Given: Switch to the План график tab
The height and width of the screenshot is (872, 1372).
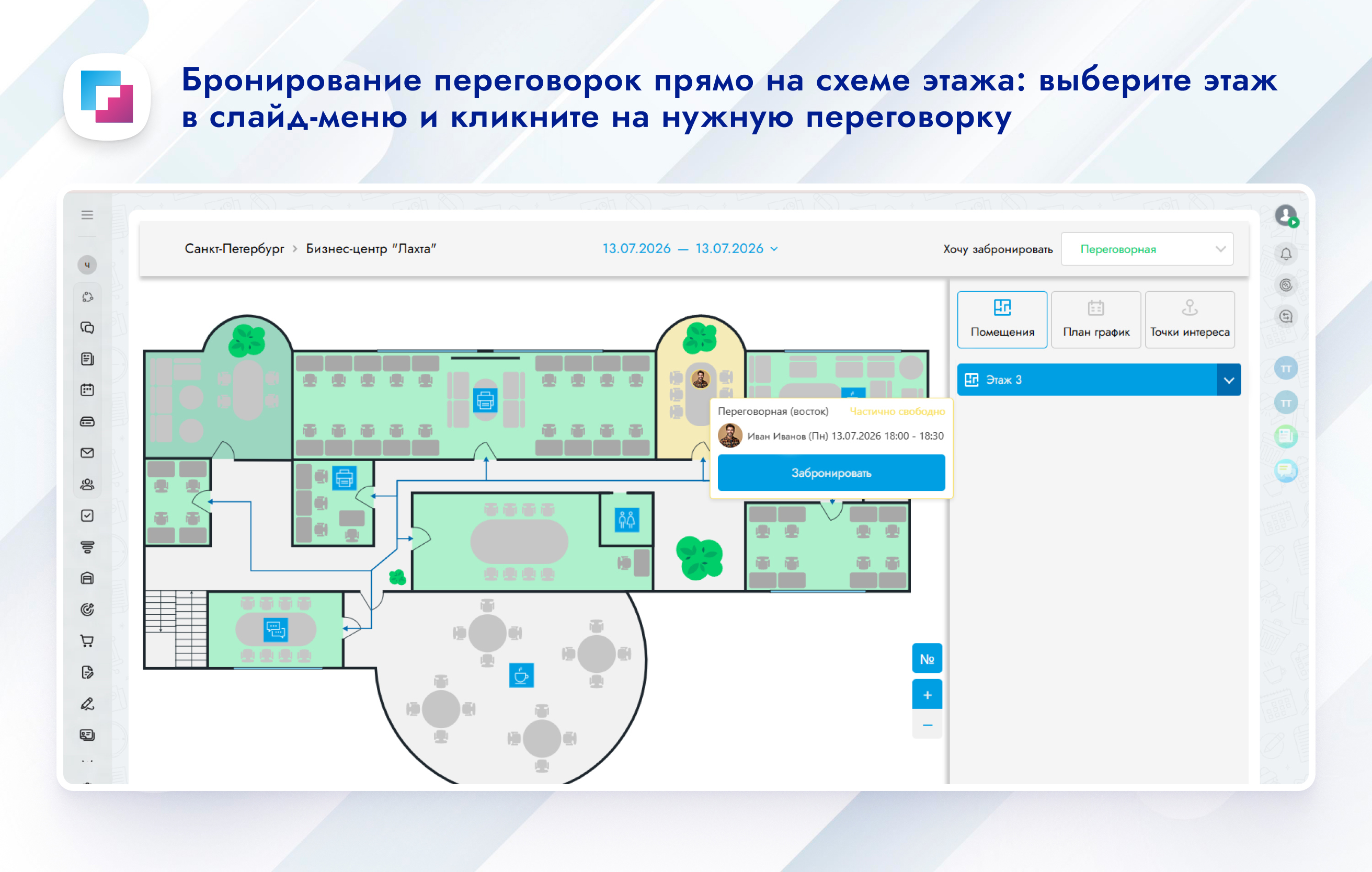Looking at the screenshot, I should tap(1096, 319).
